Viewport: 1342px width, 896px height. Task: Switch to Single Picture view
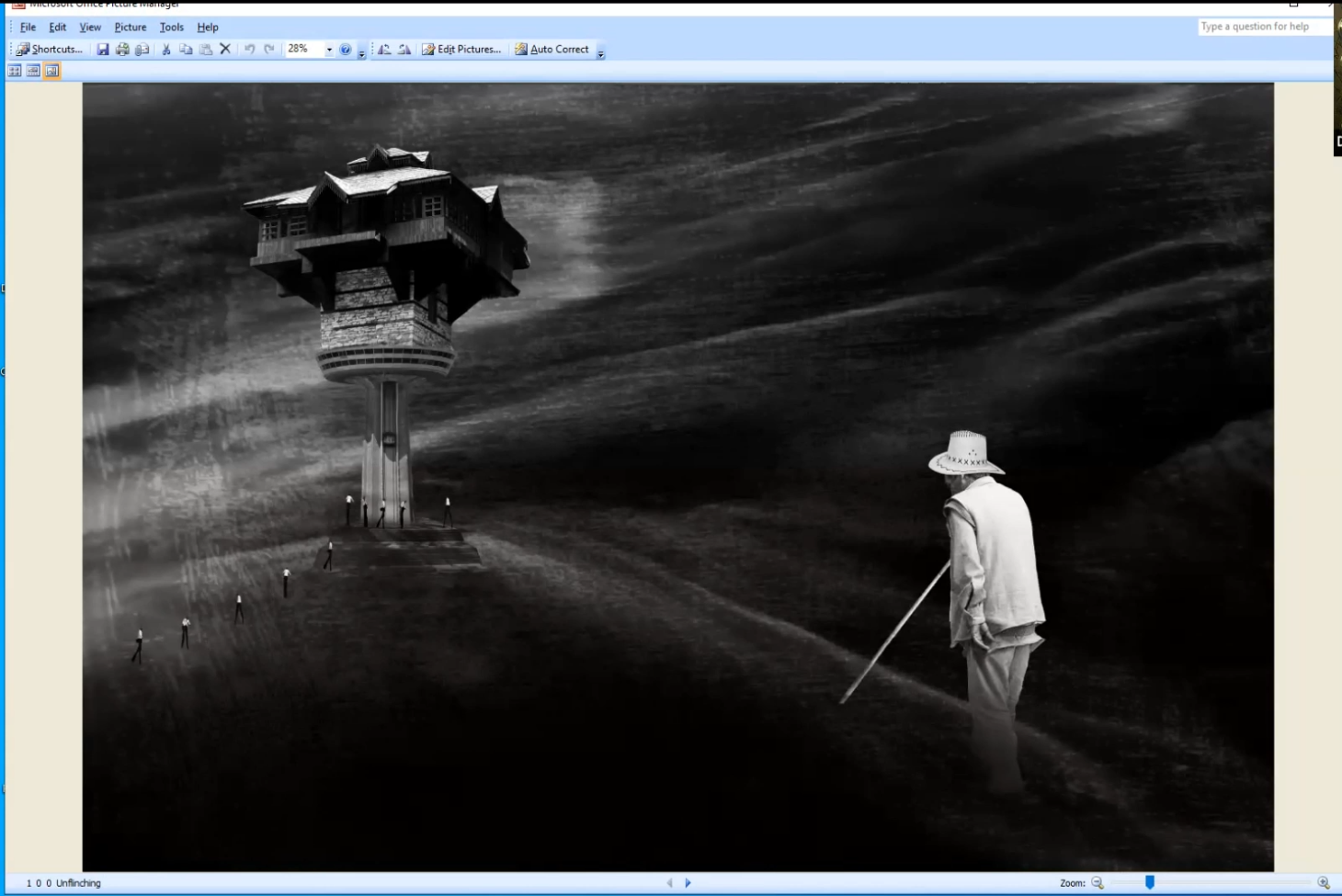coord(51,71)
